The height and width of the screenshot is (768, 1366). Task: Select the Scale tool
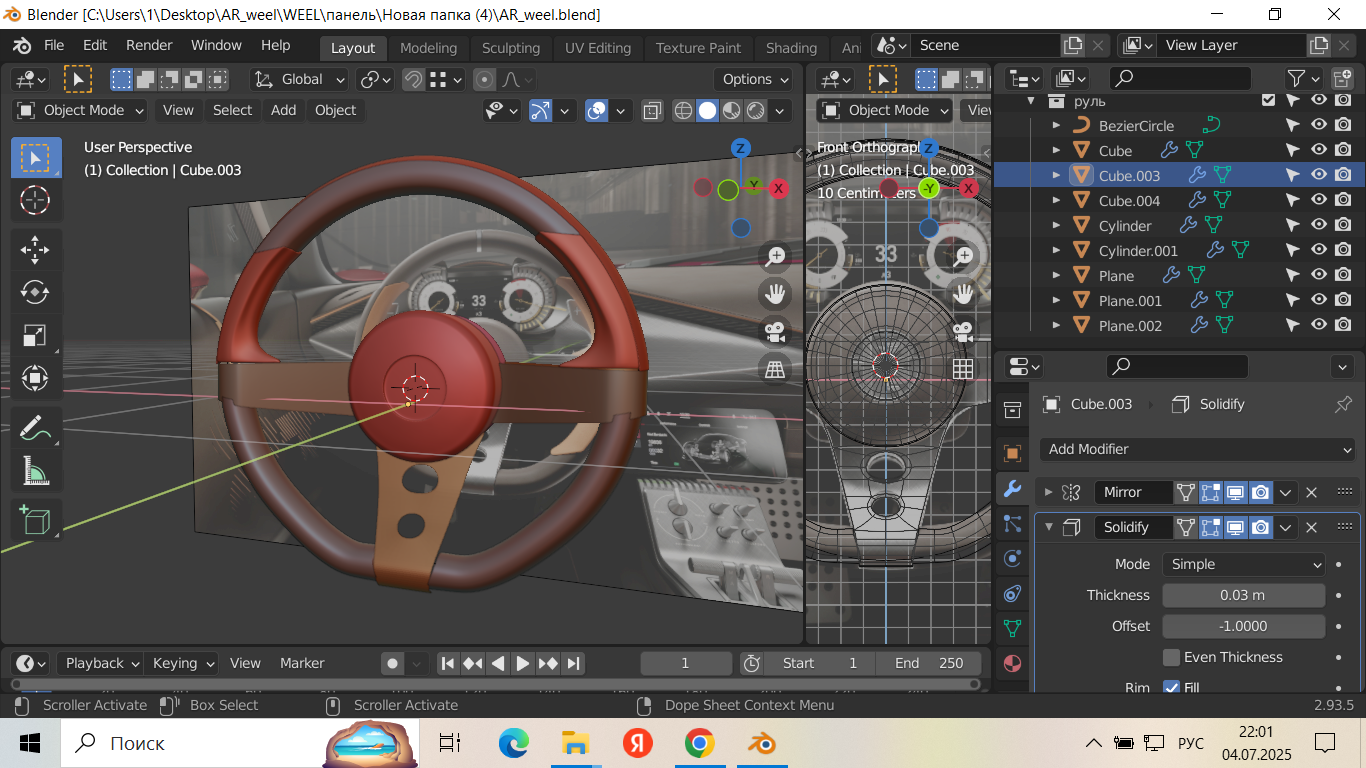pos(35,335)
